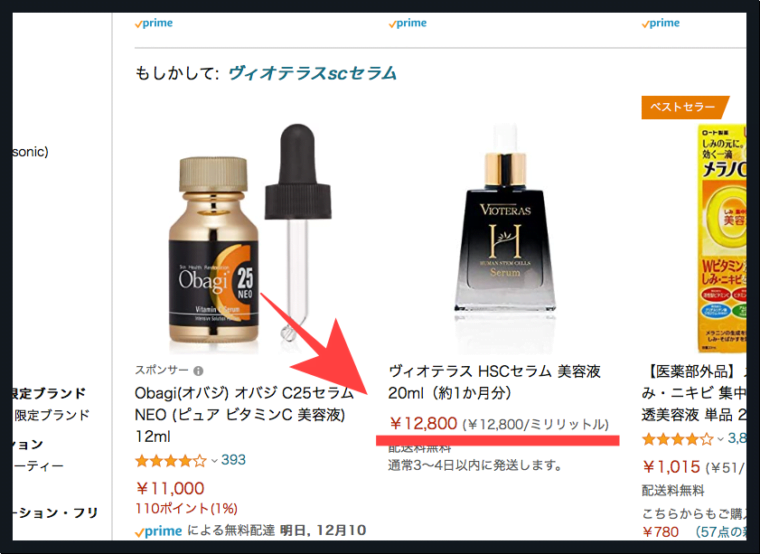The width and height of the screenshot is (760, 554).
Task: Click the ¥11,000 Obagi price
Action: (170, 488)
